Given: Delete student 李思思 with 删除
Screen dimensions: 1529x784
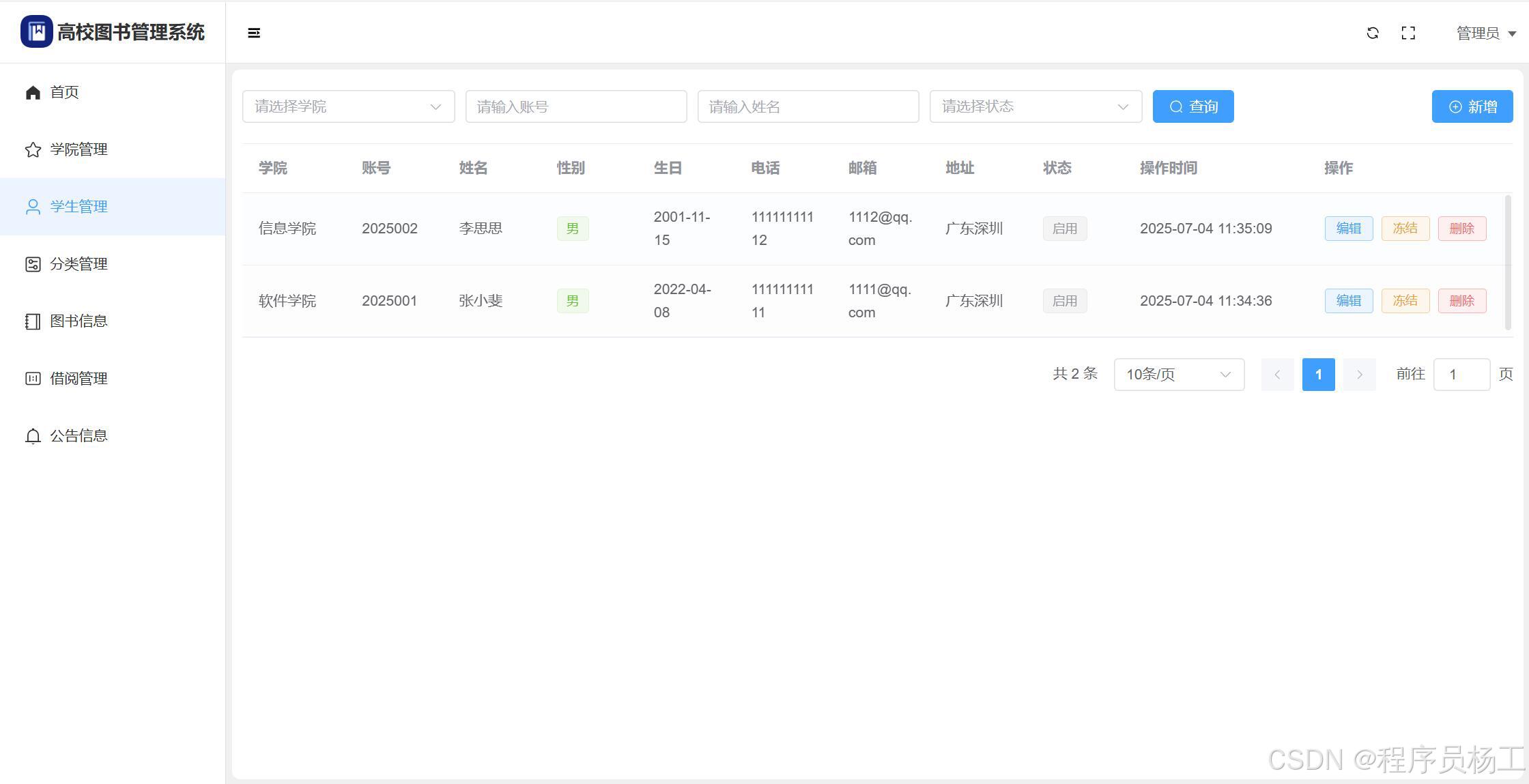Looking at the screenshot, I should click(1461, 229).
